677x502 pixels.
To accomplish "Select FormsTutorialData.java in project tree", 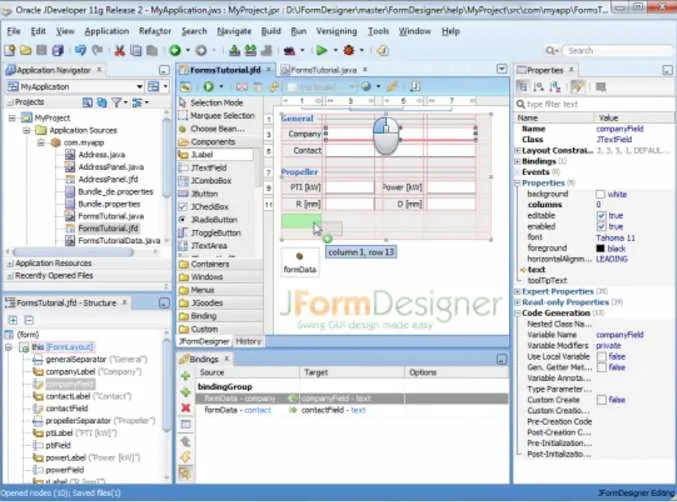I will 119,240.
